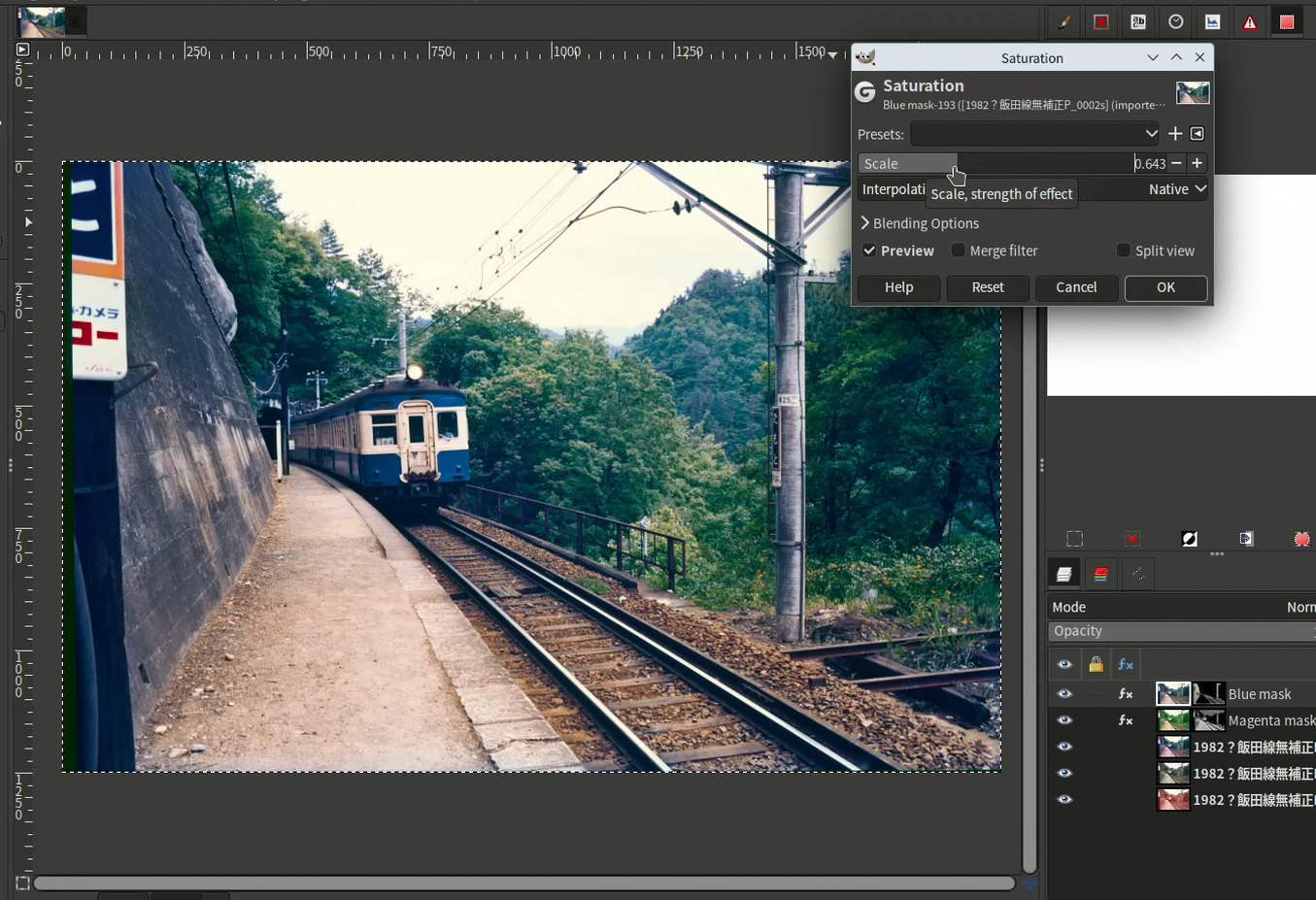Image resolution: width=1316 pixels, height=900 pixels.
Task: Click the layer Opacity slider
Action: tap(1181, 631)
